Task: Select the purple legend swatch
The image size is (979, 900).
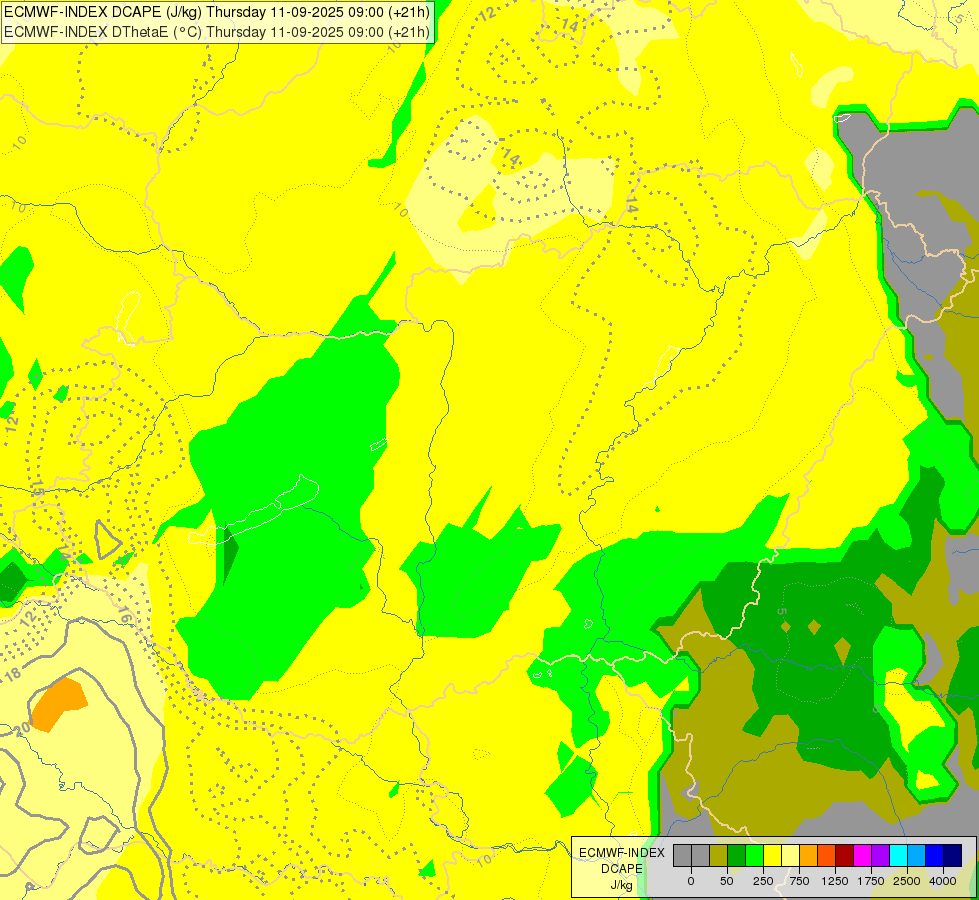Action: coord(880,855)
